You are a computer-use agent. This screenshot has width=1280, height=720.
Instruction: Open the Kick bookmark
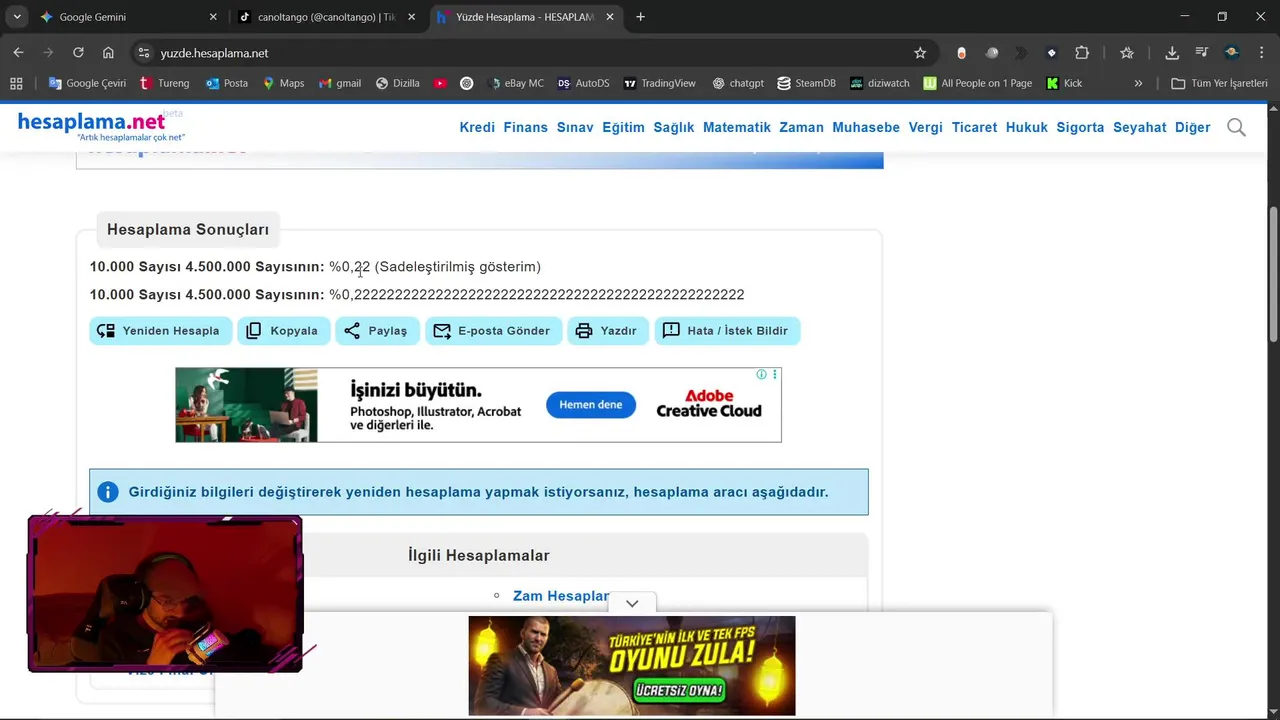(x=1064, y=83)
